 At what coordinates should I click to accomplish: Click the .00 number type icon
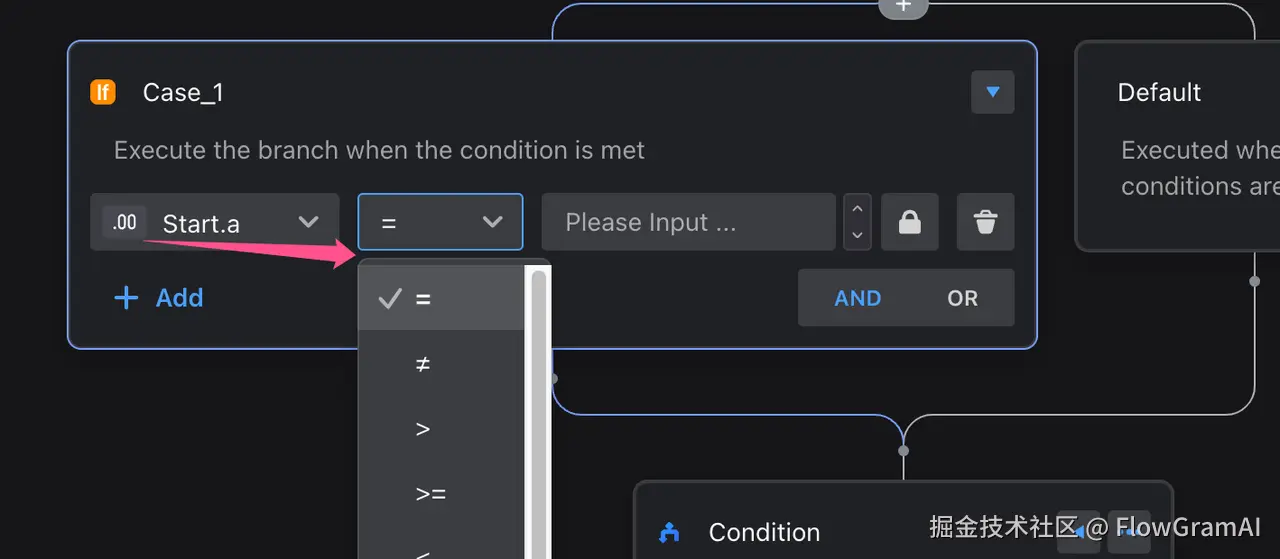pyautogui.click(x=125, y=222)
